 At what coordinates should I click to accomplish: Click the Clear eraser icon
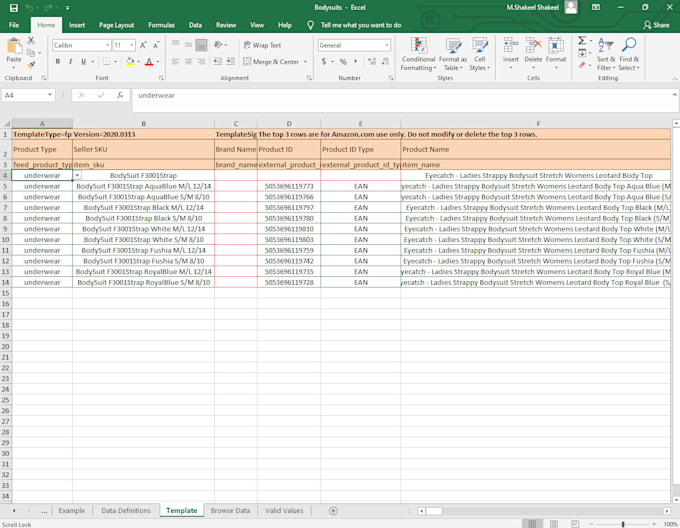(582, 65)
